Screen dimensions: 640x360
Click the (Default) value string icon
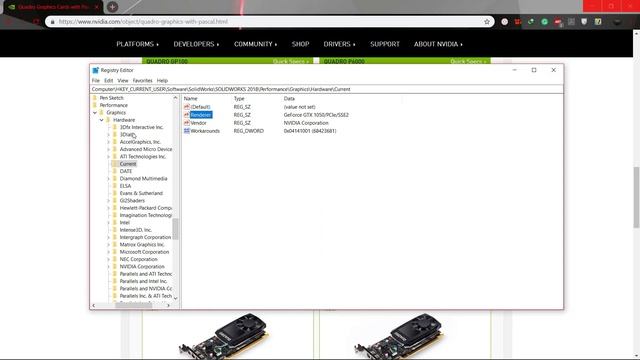pyautogui.click(x=187, y=107)
